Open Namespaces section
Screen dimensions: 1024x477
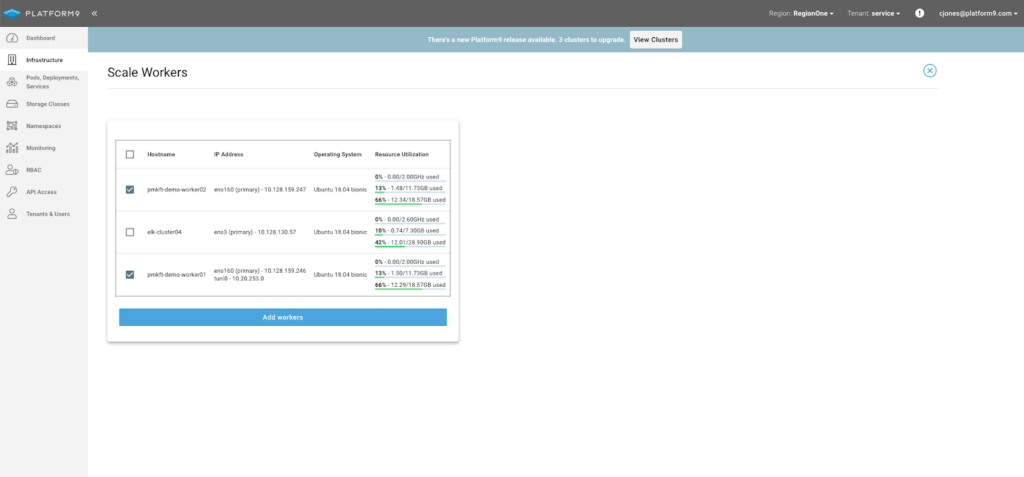(x=44, y=126)
